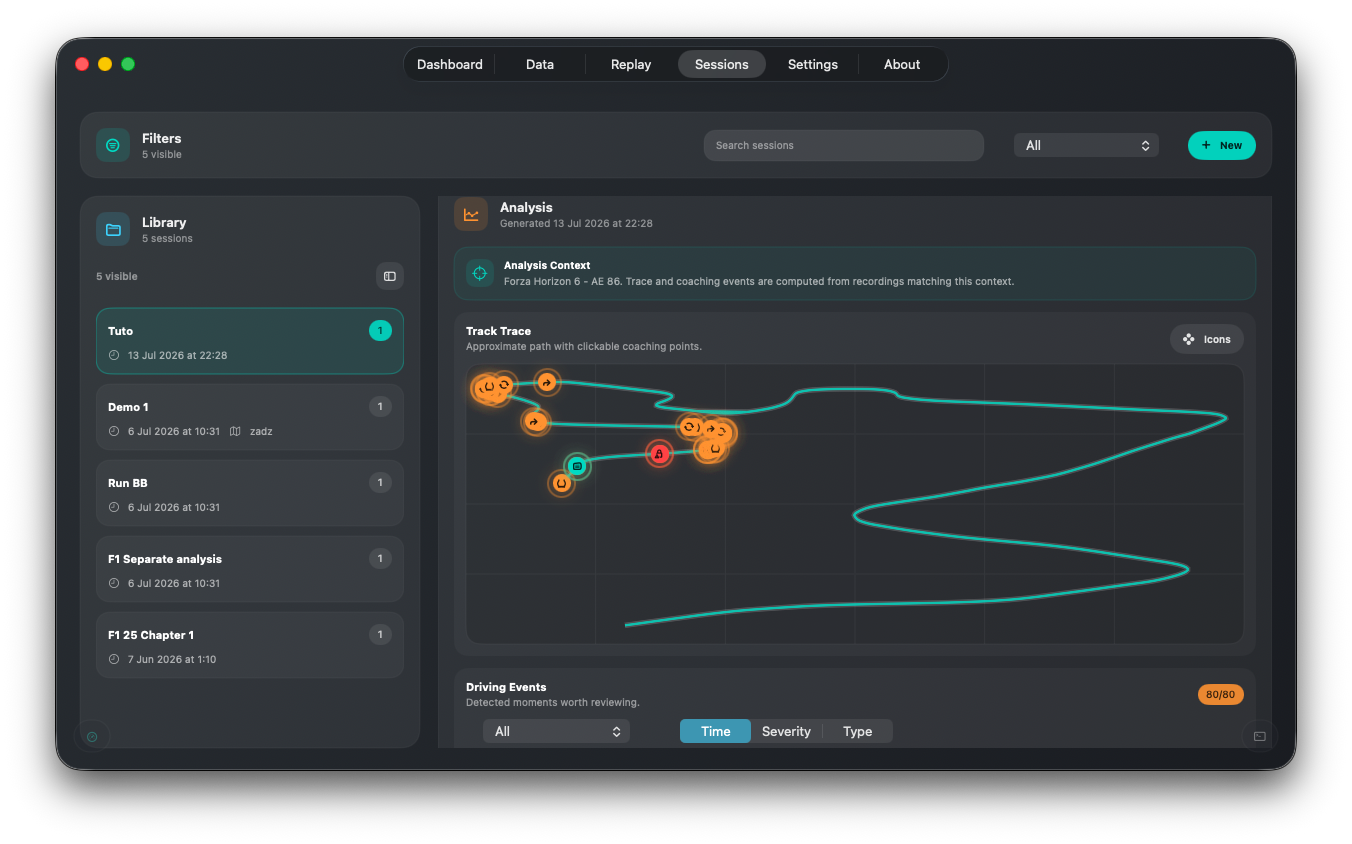Screen dimensions: 1352x844
Task: Switch to the Data tab
Action: tap(540, 64)
